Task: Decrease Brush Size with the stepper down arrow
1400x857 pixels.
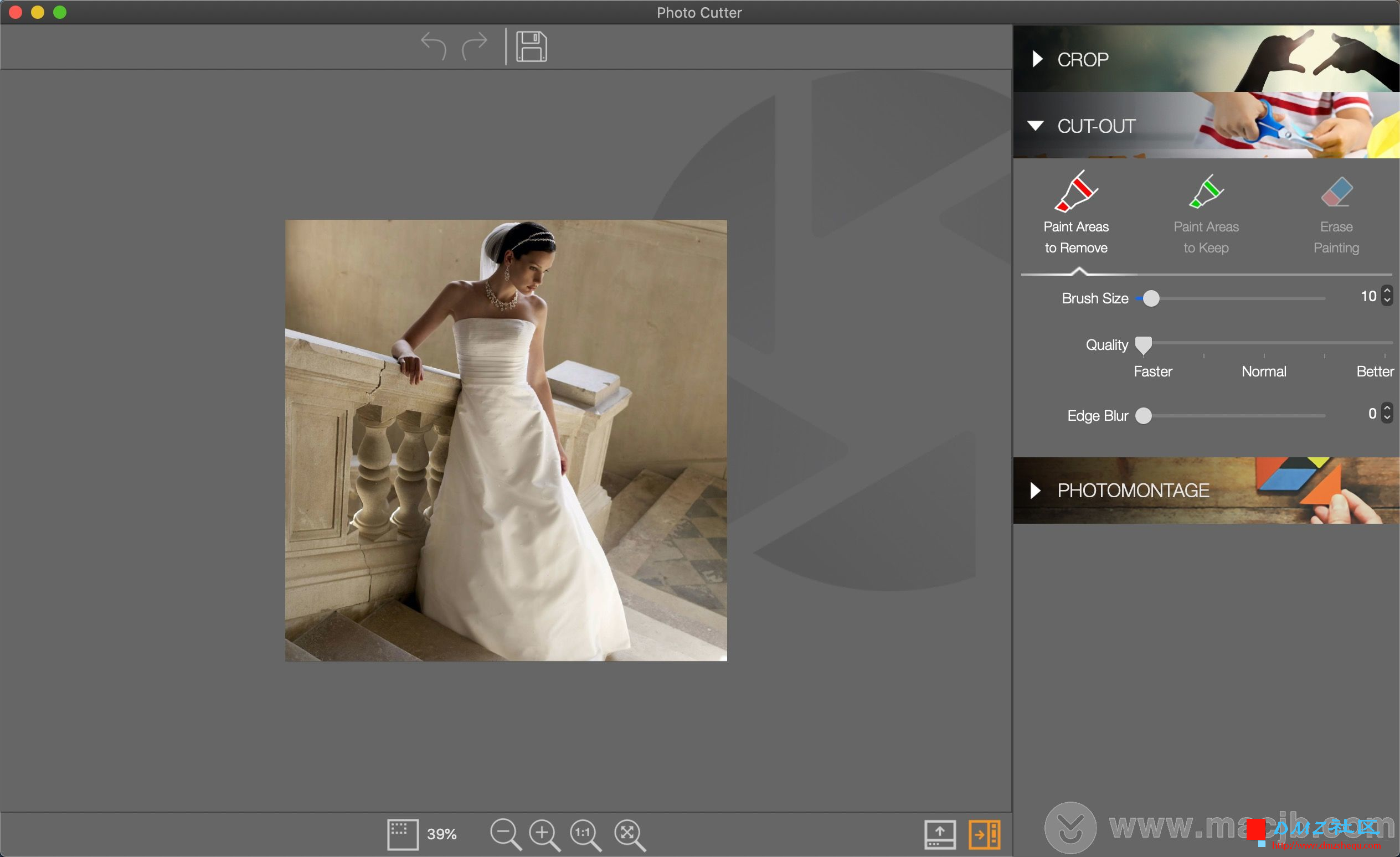Action: pyautogui.click(x=1387, y=301)
